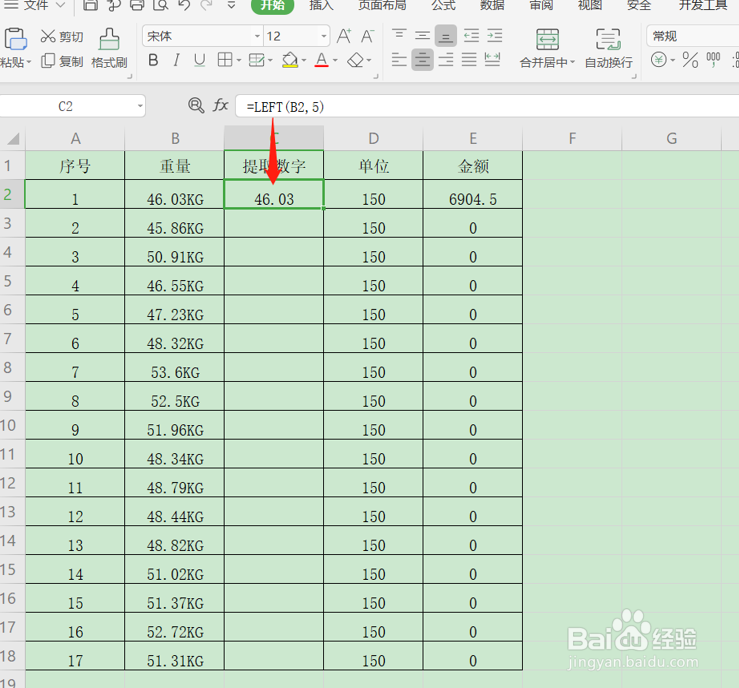Viewport: 739px width, 688px height.
Task: Expand the font color dropdown arrow
Action: click(x=335, y=60)
